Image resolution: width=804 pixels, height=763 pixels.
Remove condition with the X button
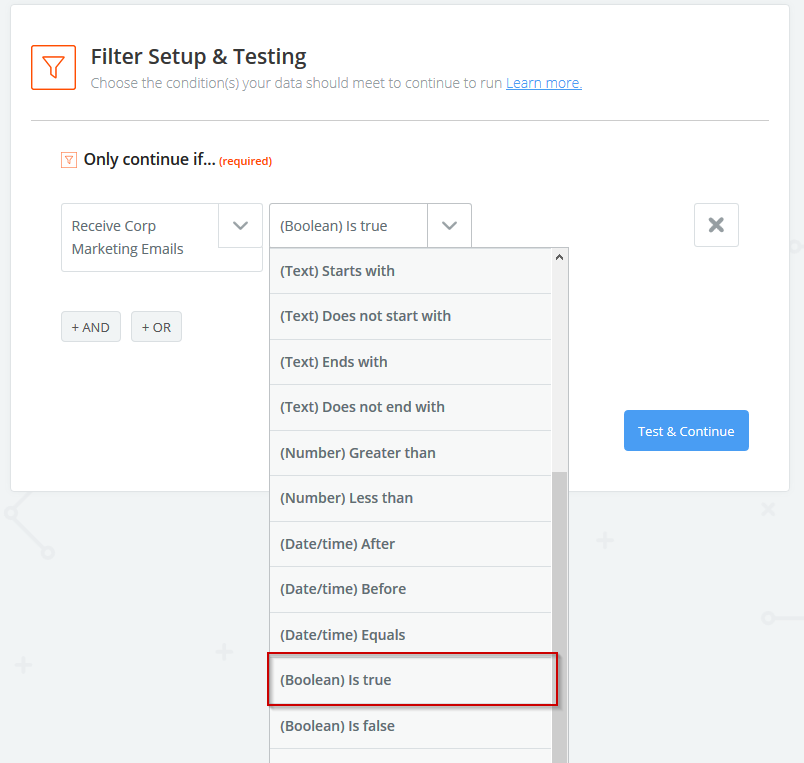click(x=716, y=225)
